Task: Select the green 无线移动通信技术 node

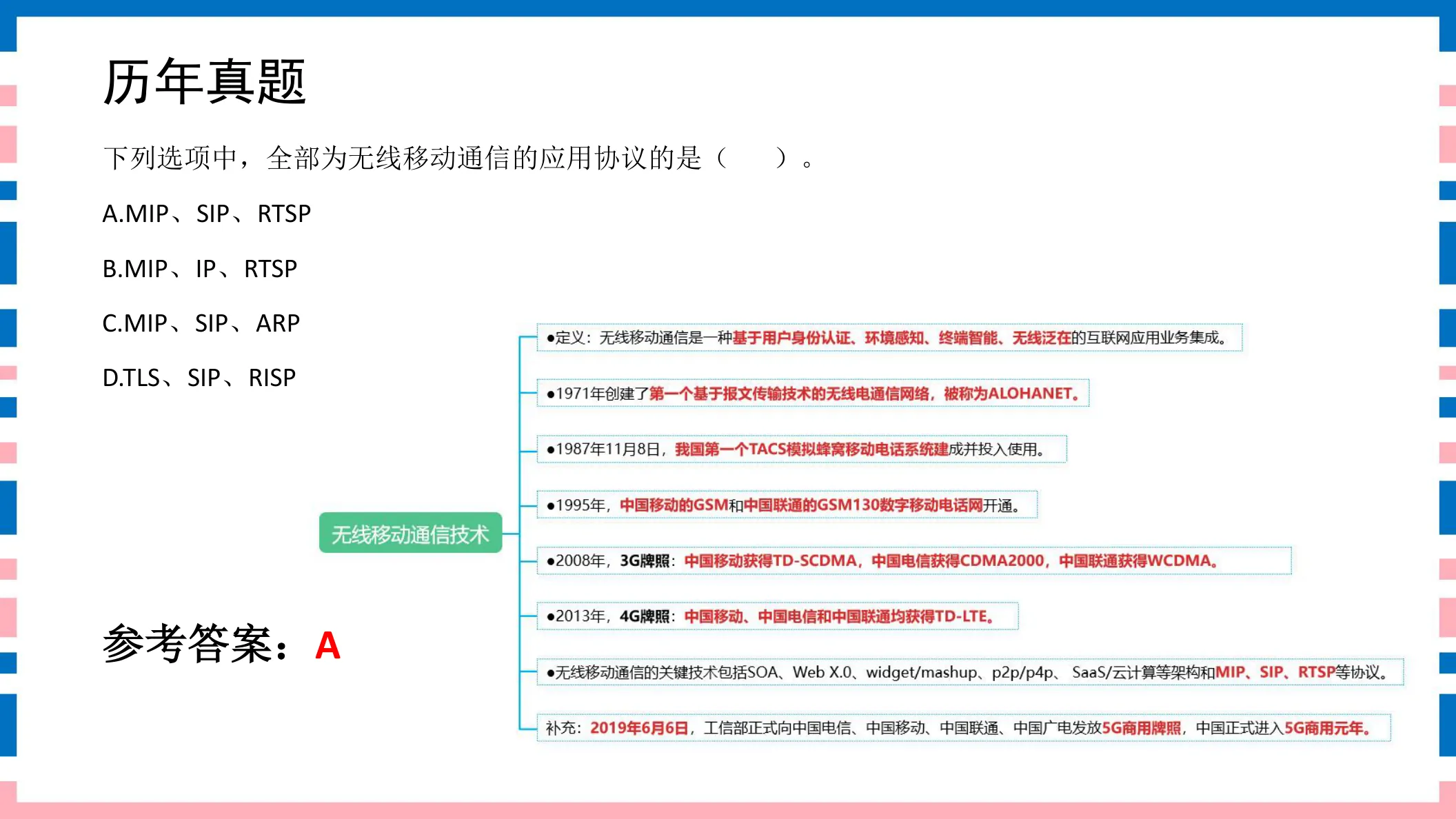Action: [x=410, y=533]
